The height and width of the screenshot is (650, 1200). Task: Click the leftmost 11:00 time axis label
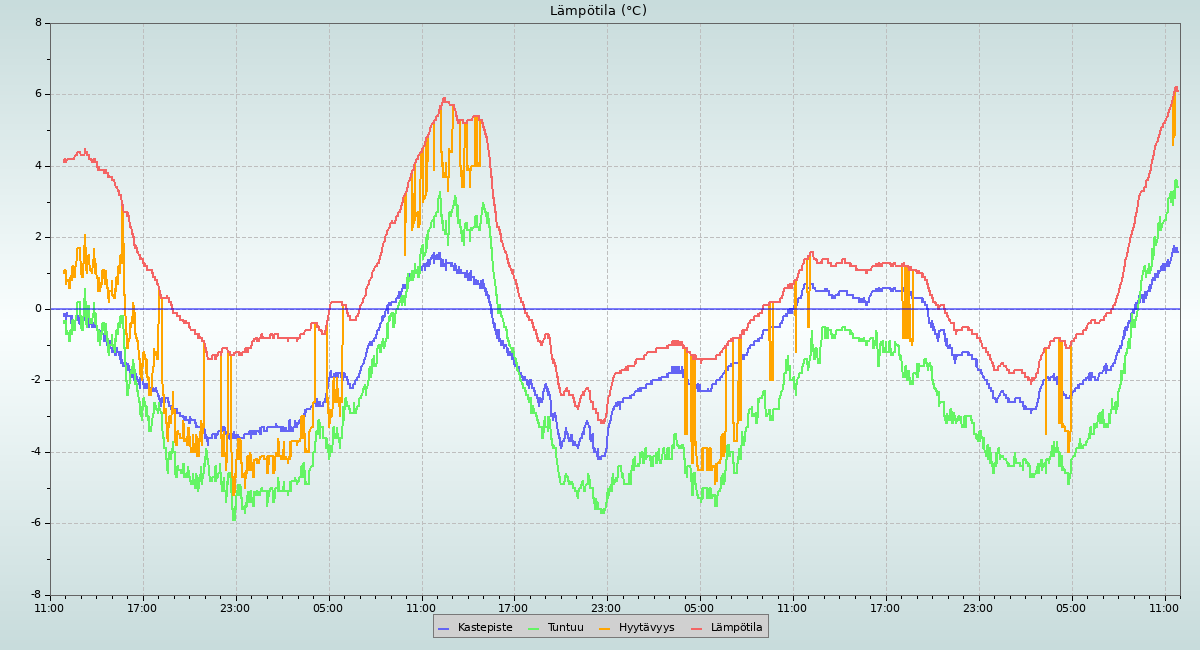pyautogui.click(x=49, y=608)
